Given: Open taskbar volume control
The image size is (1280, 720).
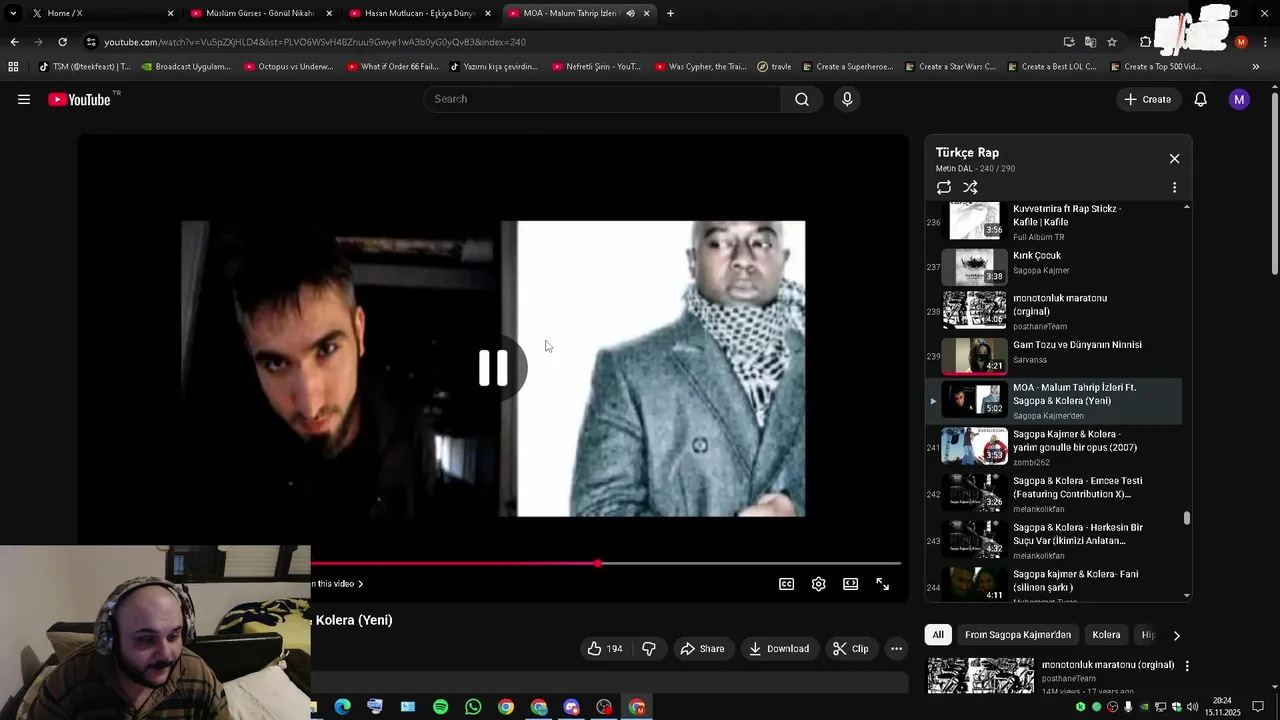Looking at the screenshot, I should tap(1192, 707).
